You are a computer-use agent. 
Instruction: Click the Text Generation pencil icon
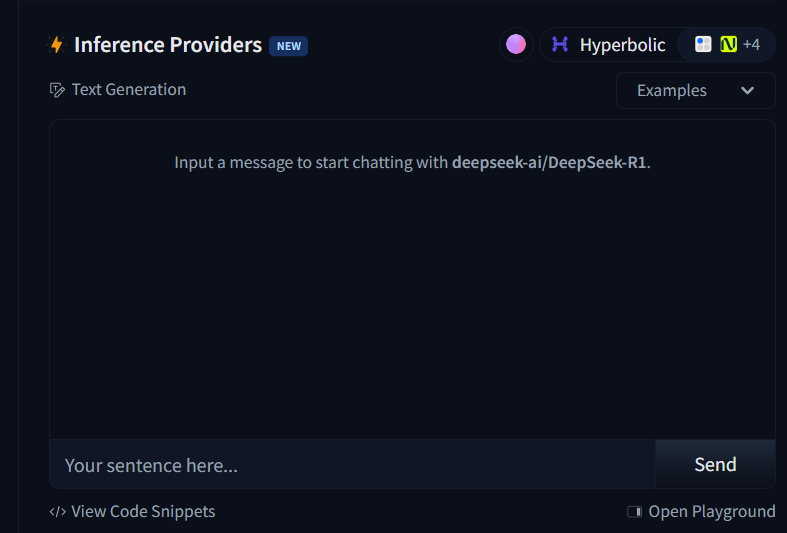(57, 90)
